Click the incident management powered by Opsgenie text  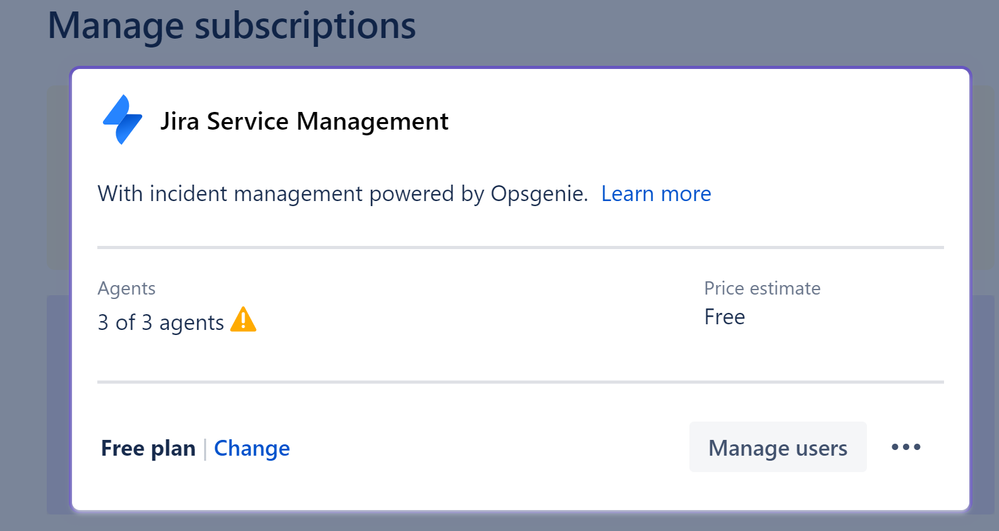point(342,194)
